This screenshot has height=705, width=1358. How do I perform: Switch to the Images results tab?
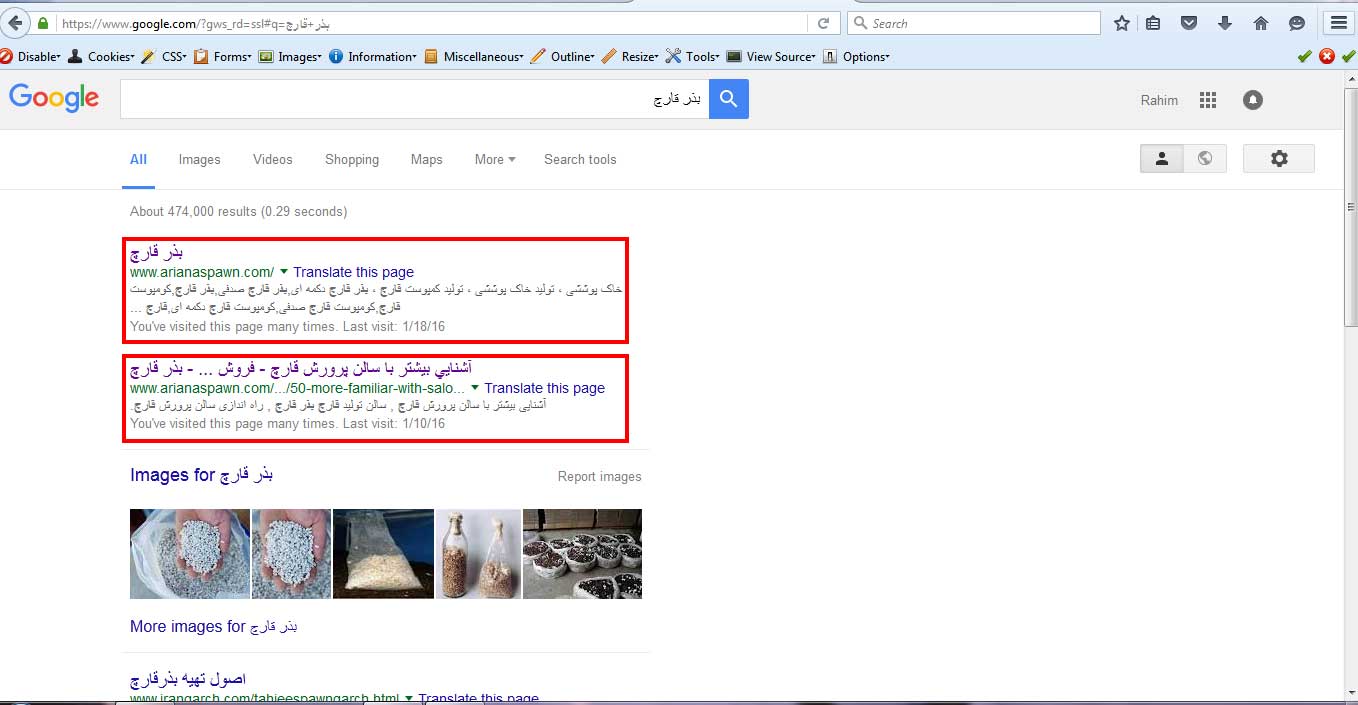click(x=200, y=159)
